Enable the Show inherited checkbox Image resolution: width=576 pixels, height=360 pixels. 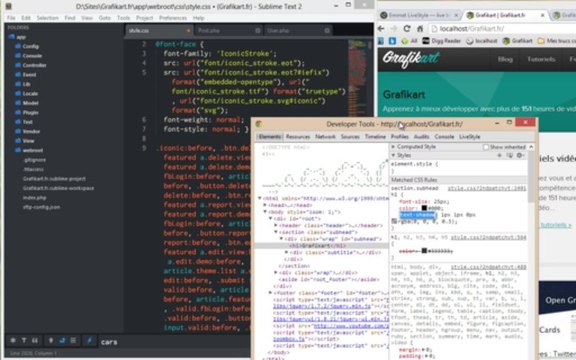[x=486, y=147]
